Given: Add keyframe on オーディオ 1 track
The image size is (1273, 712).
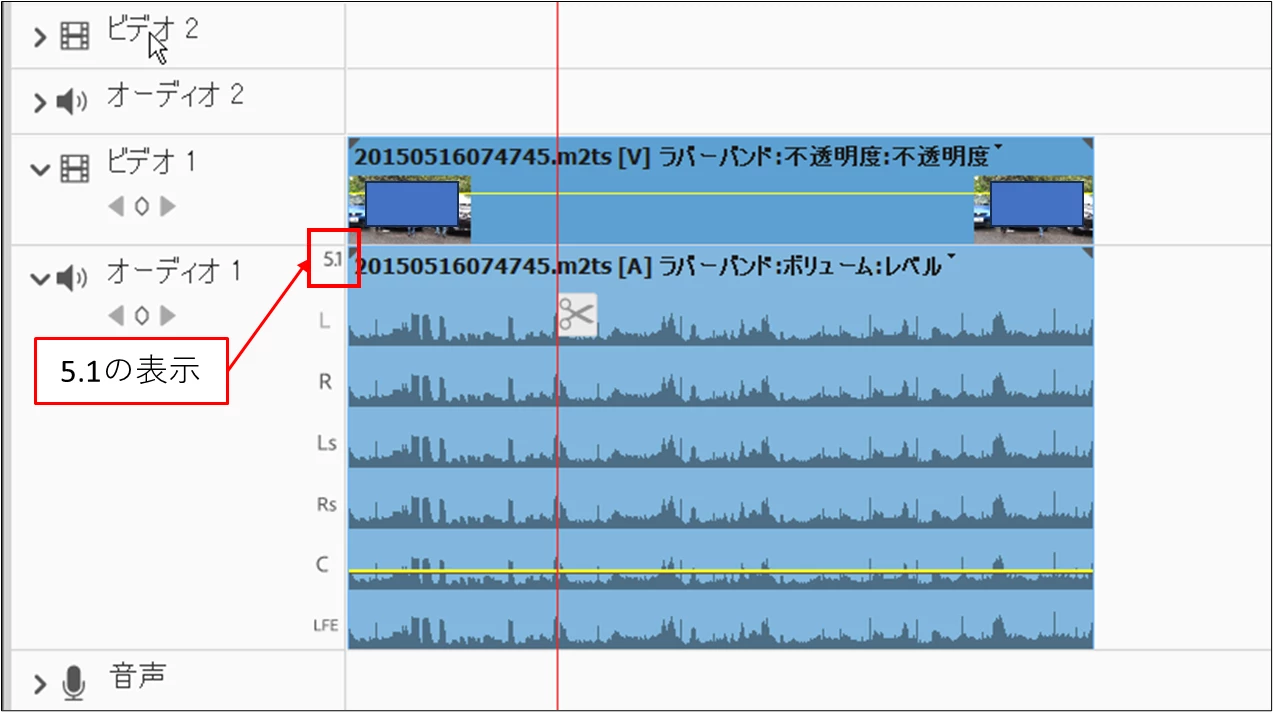Looking at the screenshot, I should (141, 315).
